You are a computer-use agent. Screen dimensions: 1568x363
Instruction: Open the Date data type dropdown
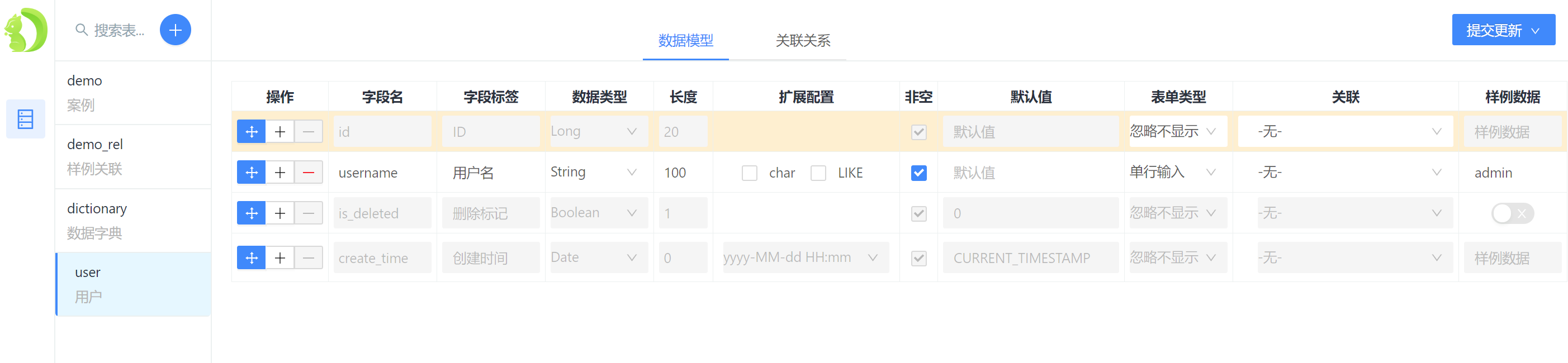coord(598,258)
